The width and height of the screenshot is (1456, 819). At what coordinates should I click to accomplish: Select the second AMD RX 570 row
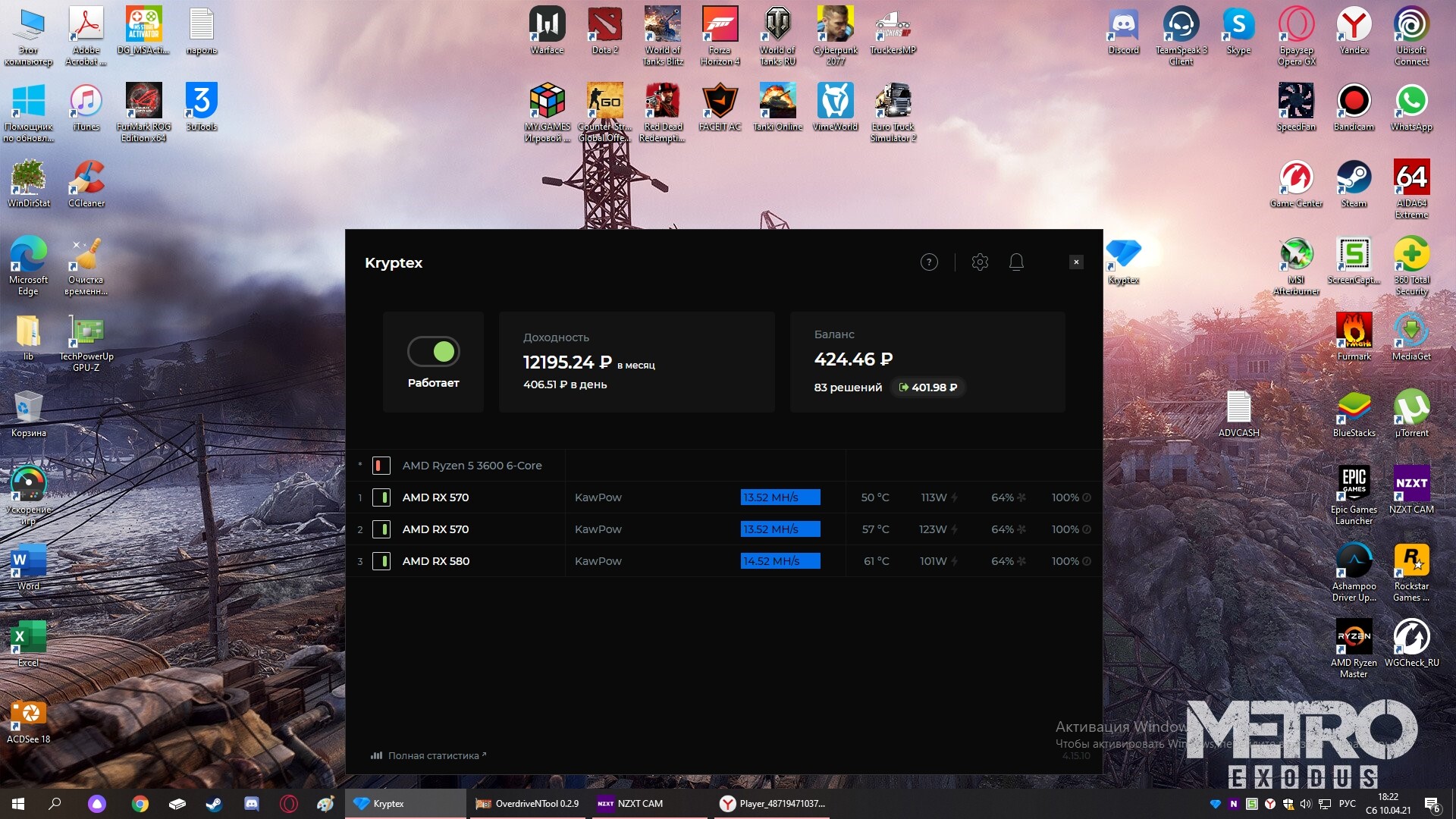point(435,529)
